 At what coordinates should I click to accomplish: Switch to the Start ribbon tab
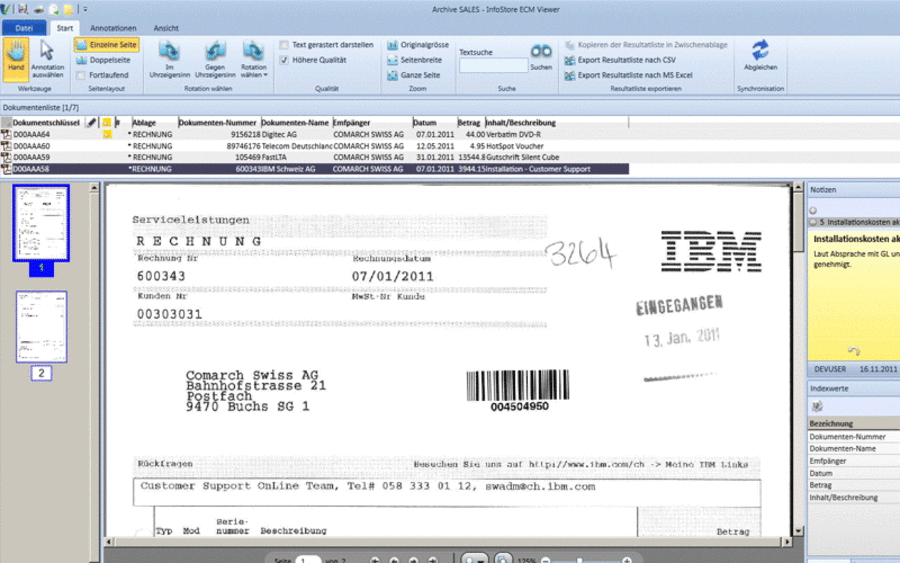[65, 28]
